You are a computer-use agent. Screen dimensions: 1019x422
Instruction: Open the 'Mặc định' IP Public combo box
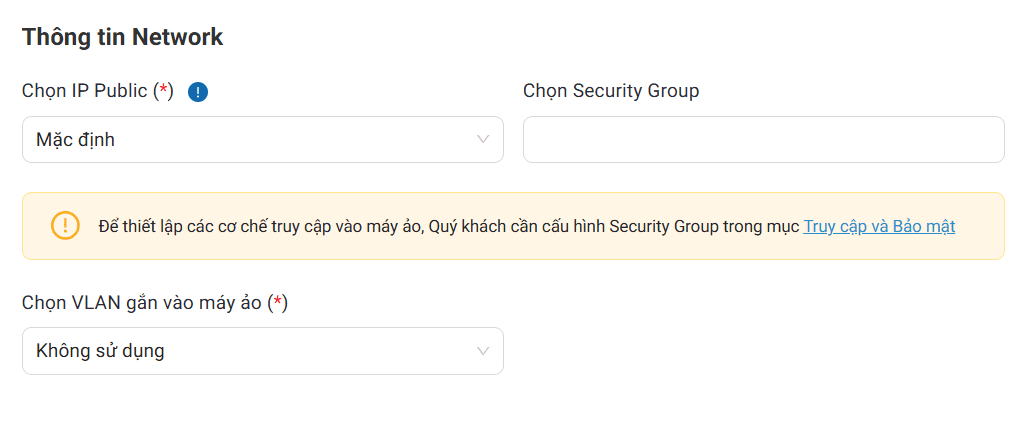pyautogui.click(x=262, y=139)
